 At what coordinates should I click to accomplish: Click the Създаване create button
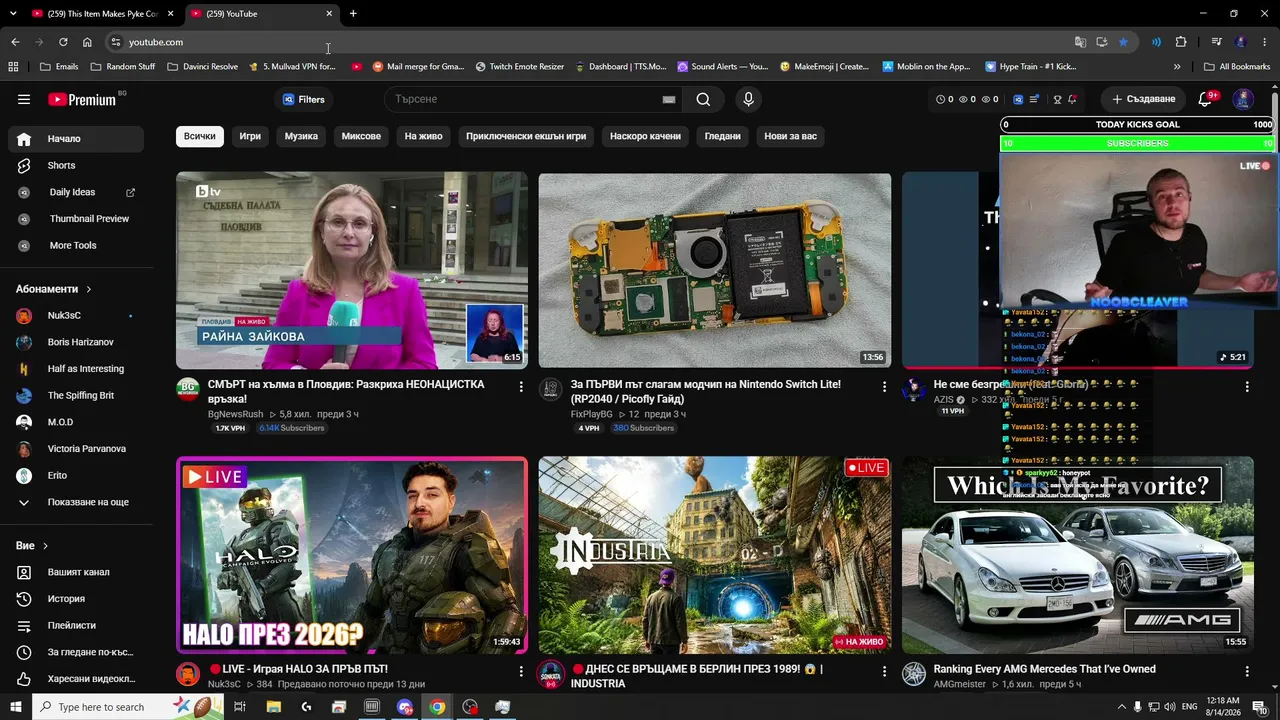pyautogui.click(x=1143, y=99)
